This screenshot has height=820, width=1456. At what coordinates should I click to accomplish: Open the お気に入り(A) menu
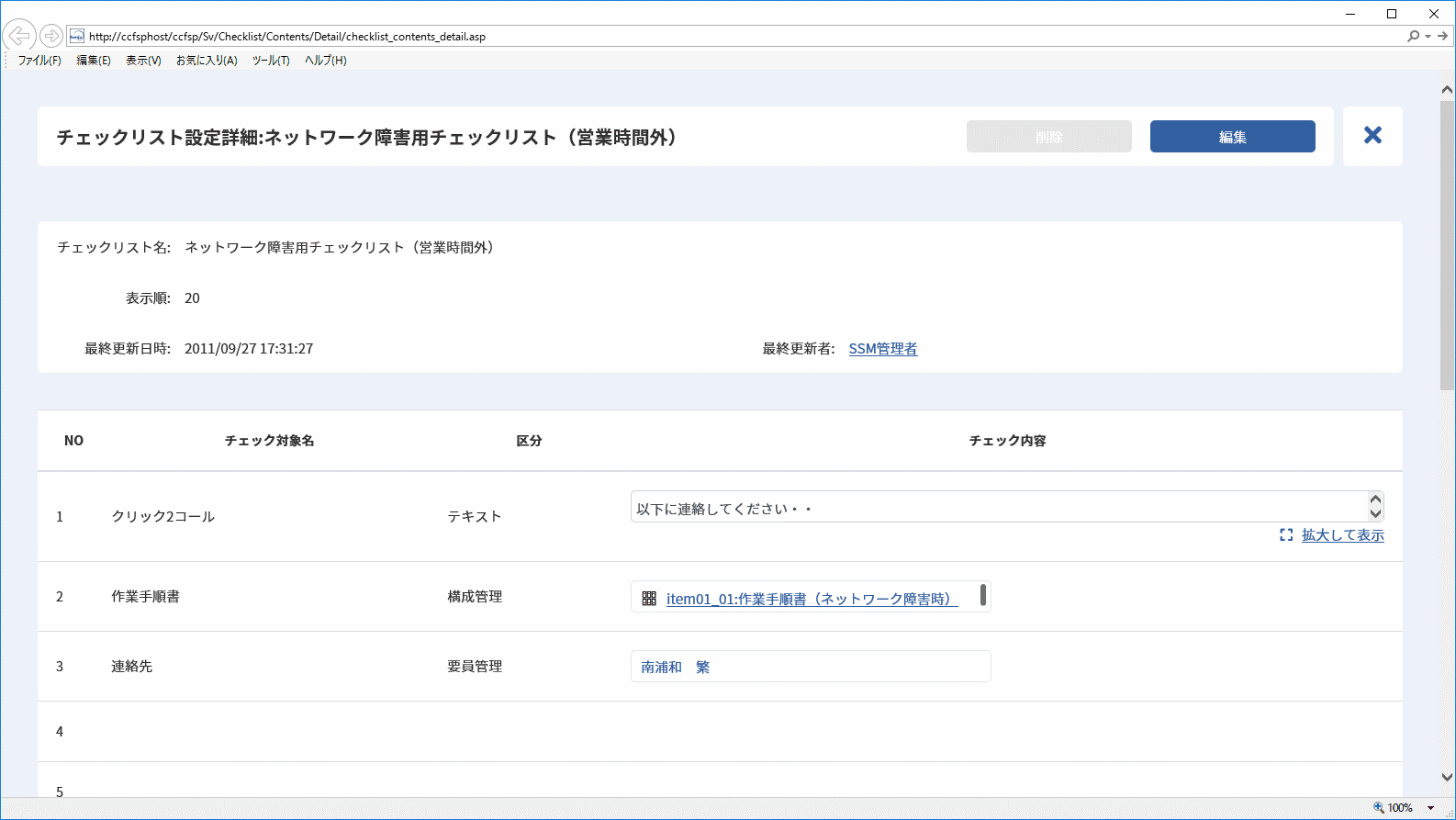click(x=207, y=61)
